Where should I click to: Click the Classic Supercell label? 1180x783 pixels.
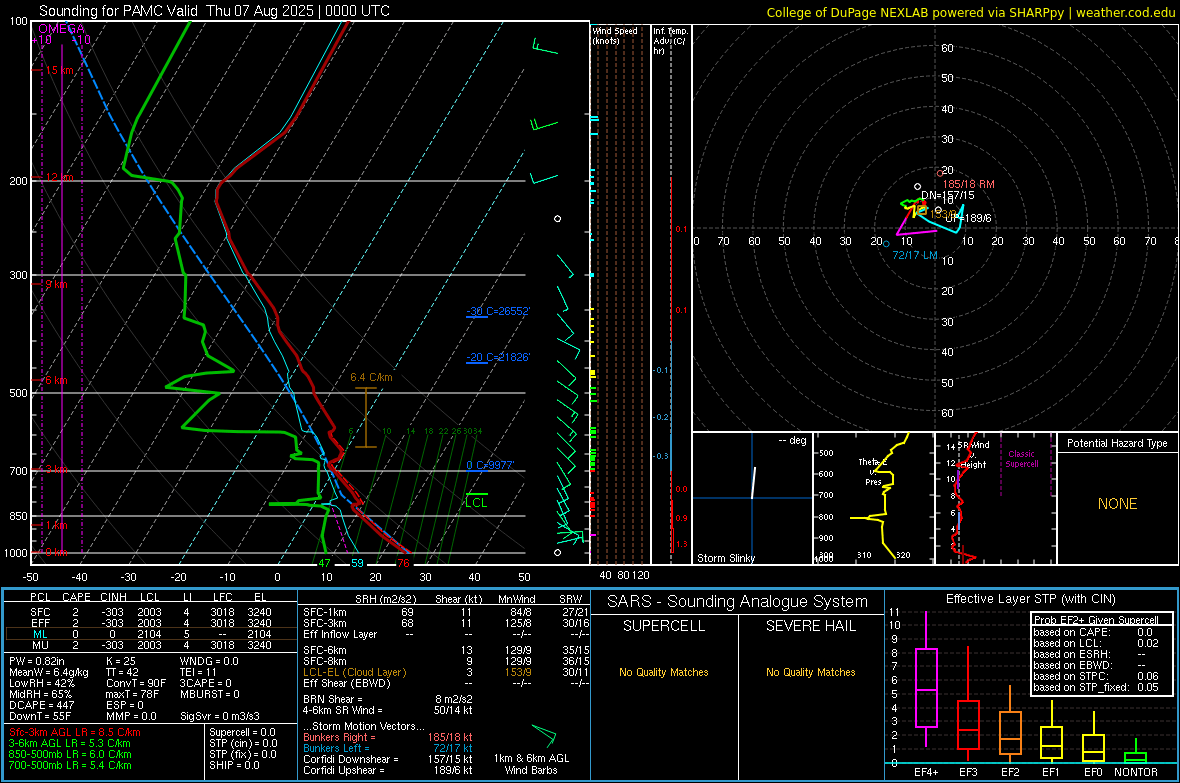coord(1022,459)
